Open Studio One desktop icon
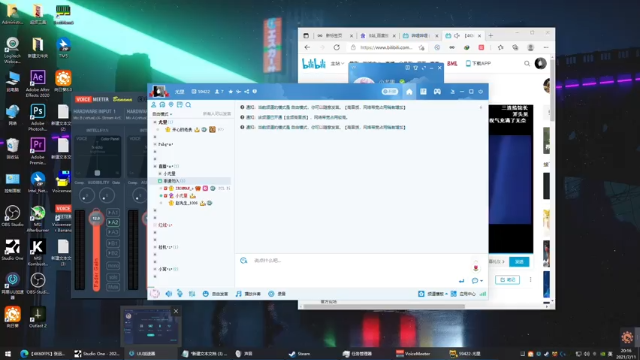 12,250
